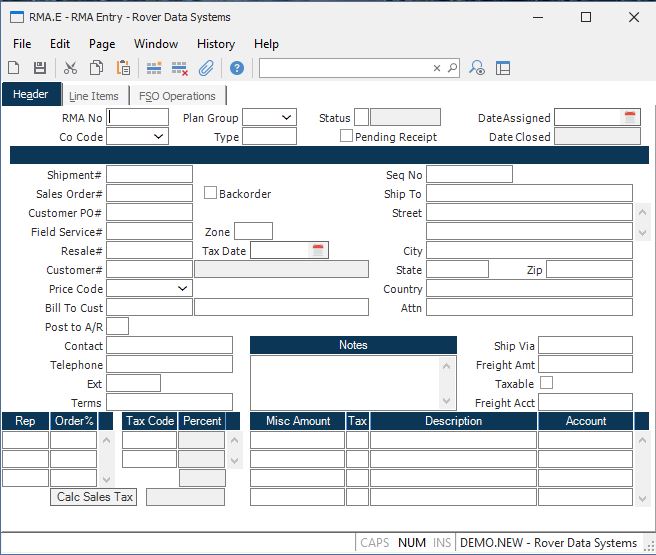The height and width of the screenshot is (555, 656).
Task: Click the Paste clipboard icon
Action: (123, 68)
